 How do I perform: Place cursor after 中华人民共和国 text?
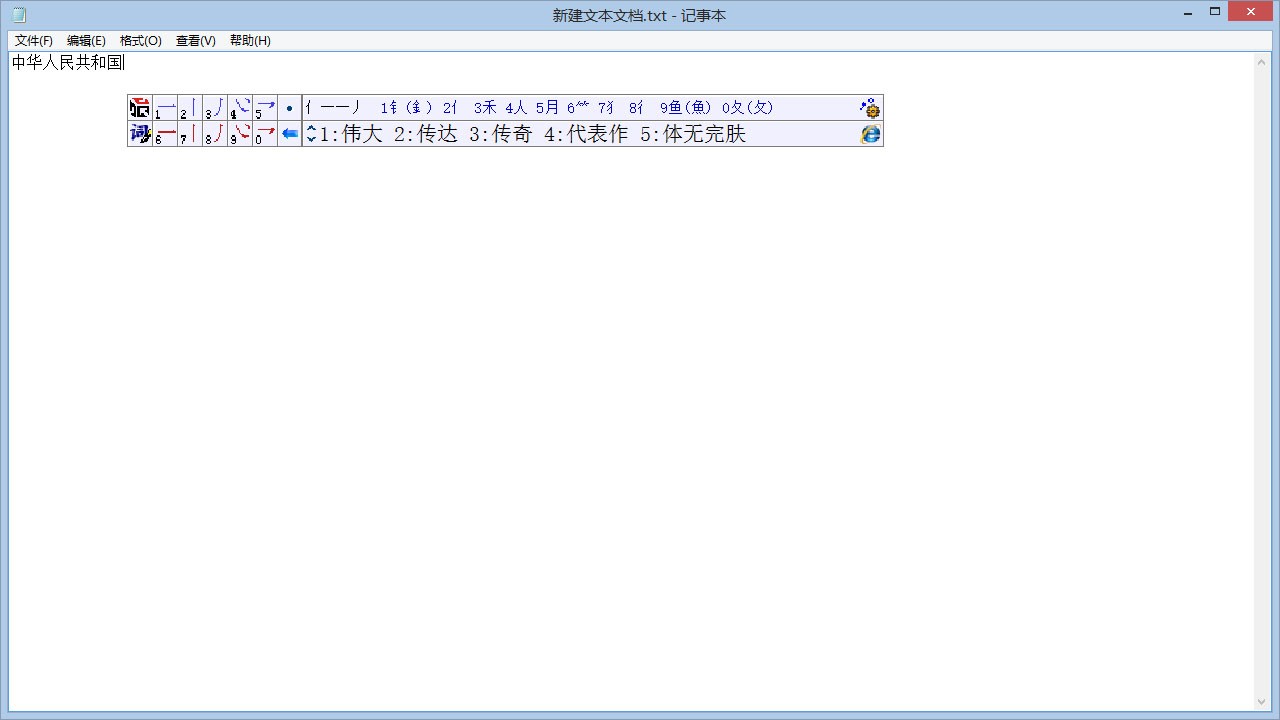[x=124, y=61]
